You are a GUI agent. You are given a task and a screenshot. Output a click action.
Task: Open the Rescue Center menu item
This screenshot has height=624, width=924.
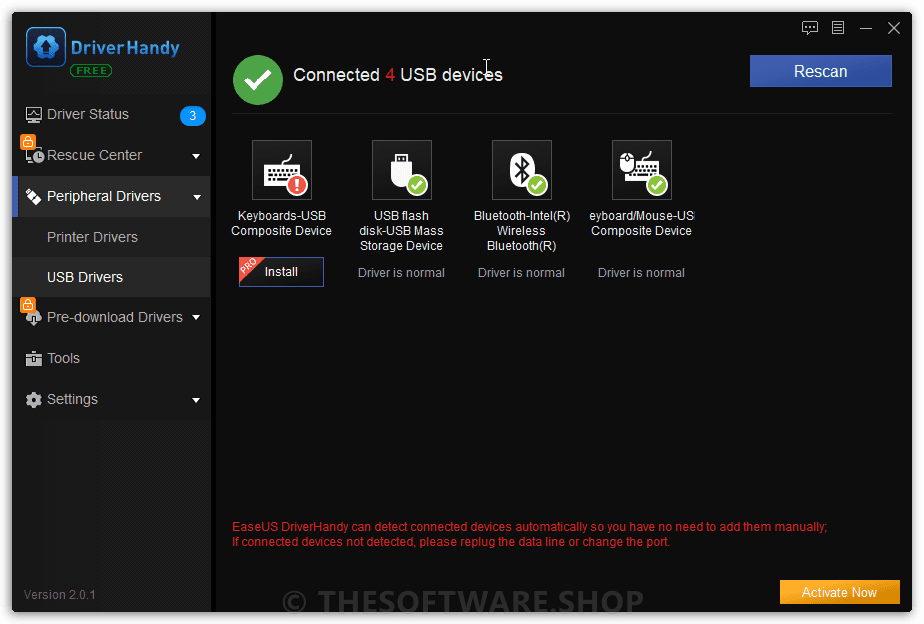(x=111, y=156)
